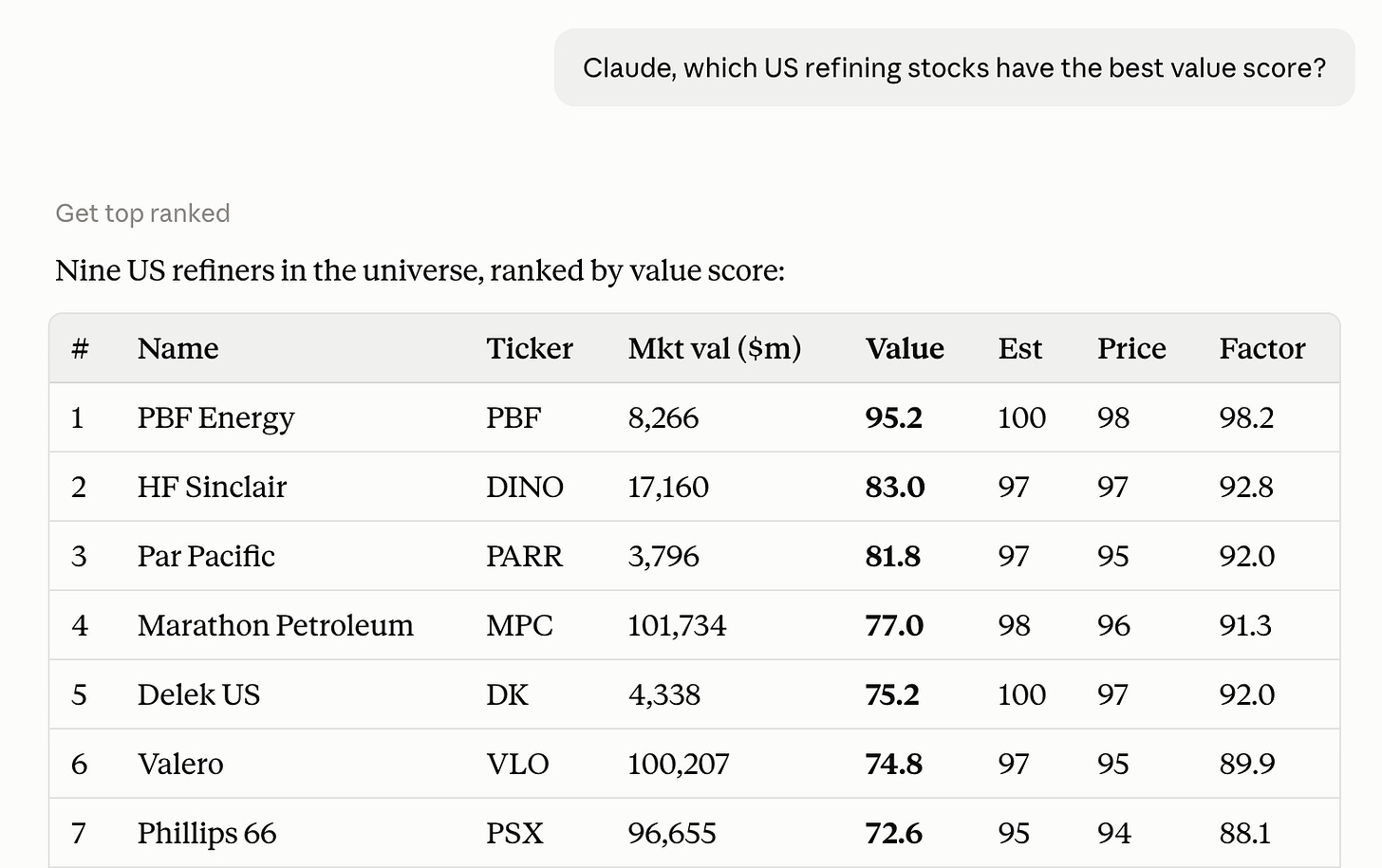Click the DK ticker cell
The width and height of the screenshot is (1382, 868).
pyautogui.click(x=507, y=694)
